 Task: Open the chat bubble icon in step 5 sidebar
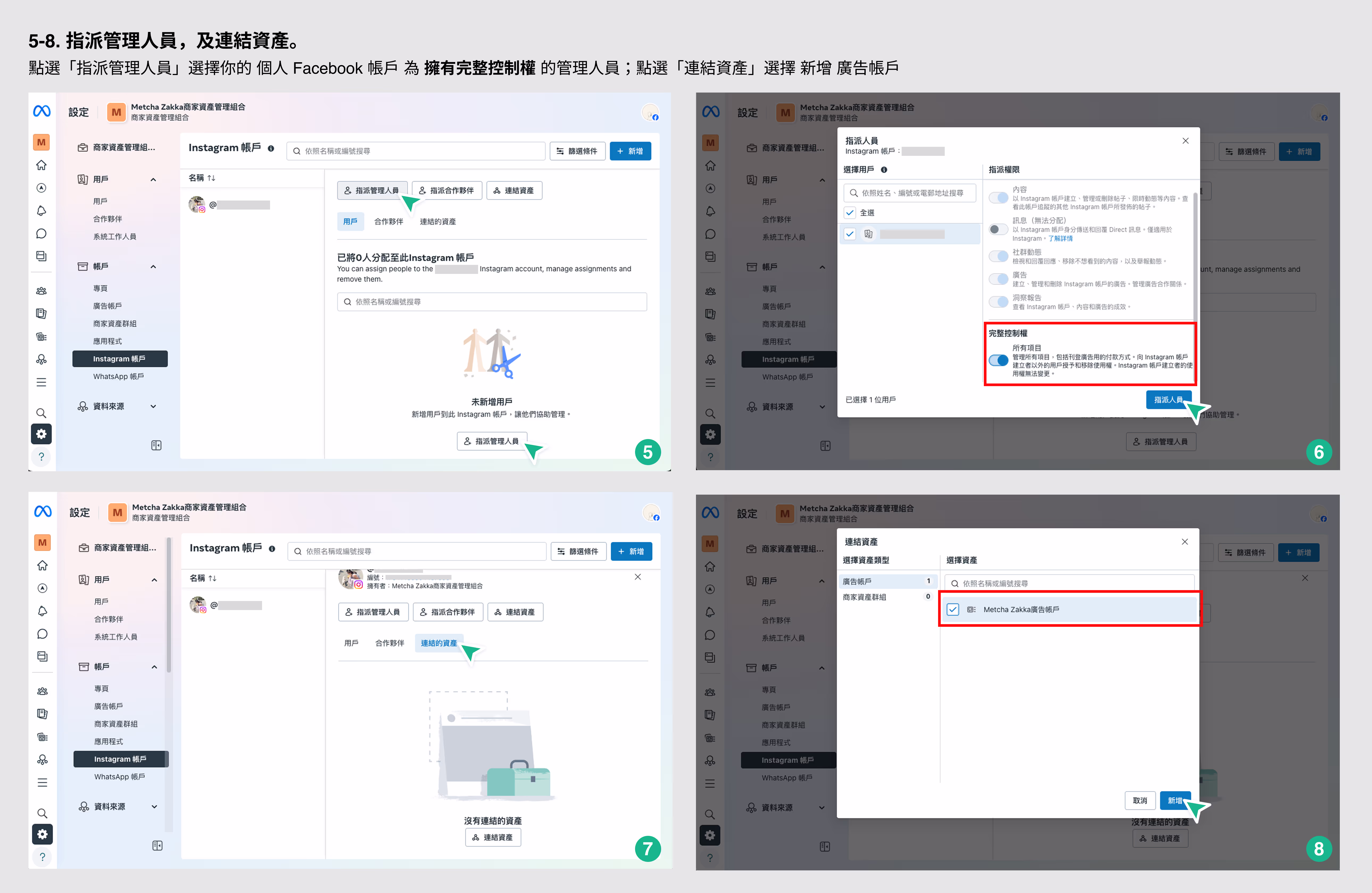[42, 234]
